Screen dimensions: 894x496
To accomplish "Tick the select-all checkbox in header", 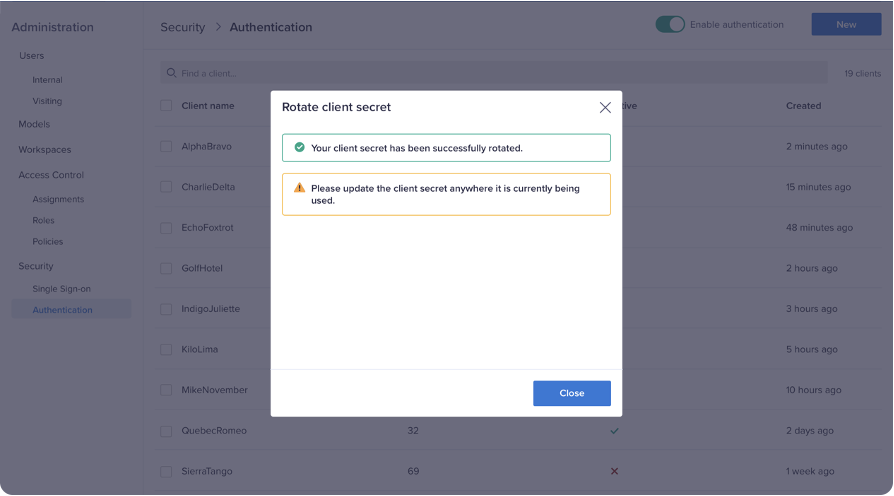I will click(x=166, y=106).
